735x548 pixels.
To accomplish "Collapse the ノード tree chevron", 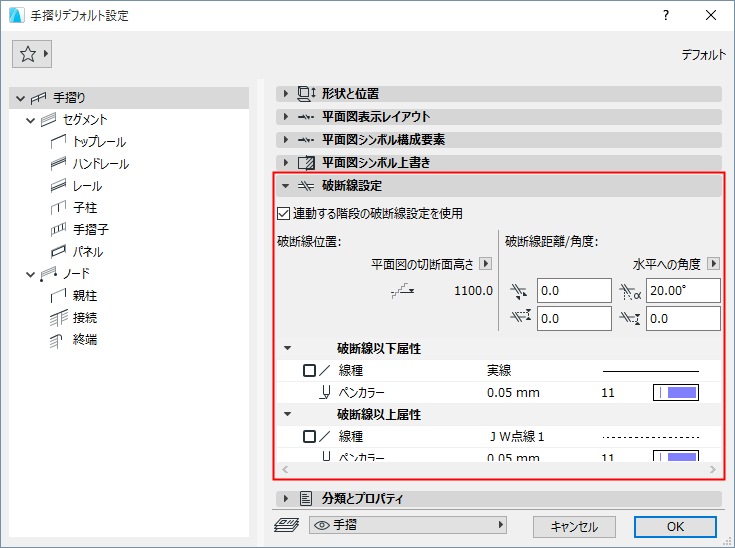I will pyautogui.click(x=30, y=274).
